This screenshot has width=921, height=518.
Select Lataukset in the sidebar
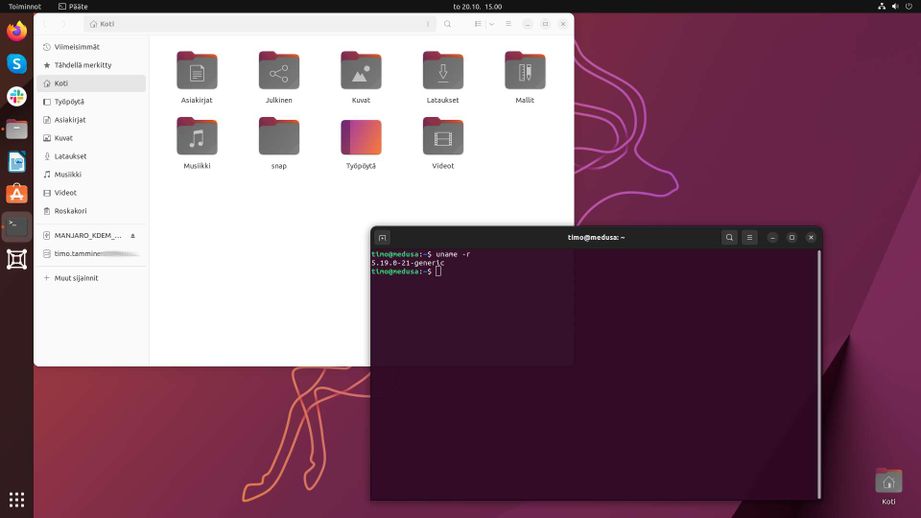click(91, 156)
